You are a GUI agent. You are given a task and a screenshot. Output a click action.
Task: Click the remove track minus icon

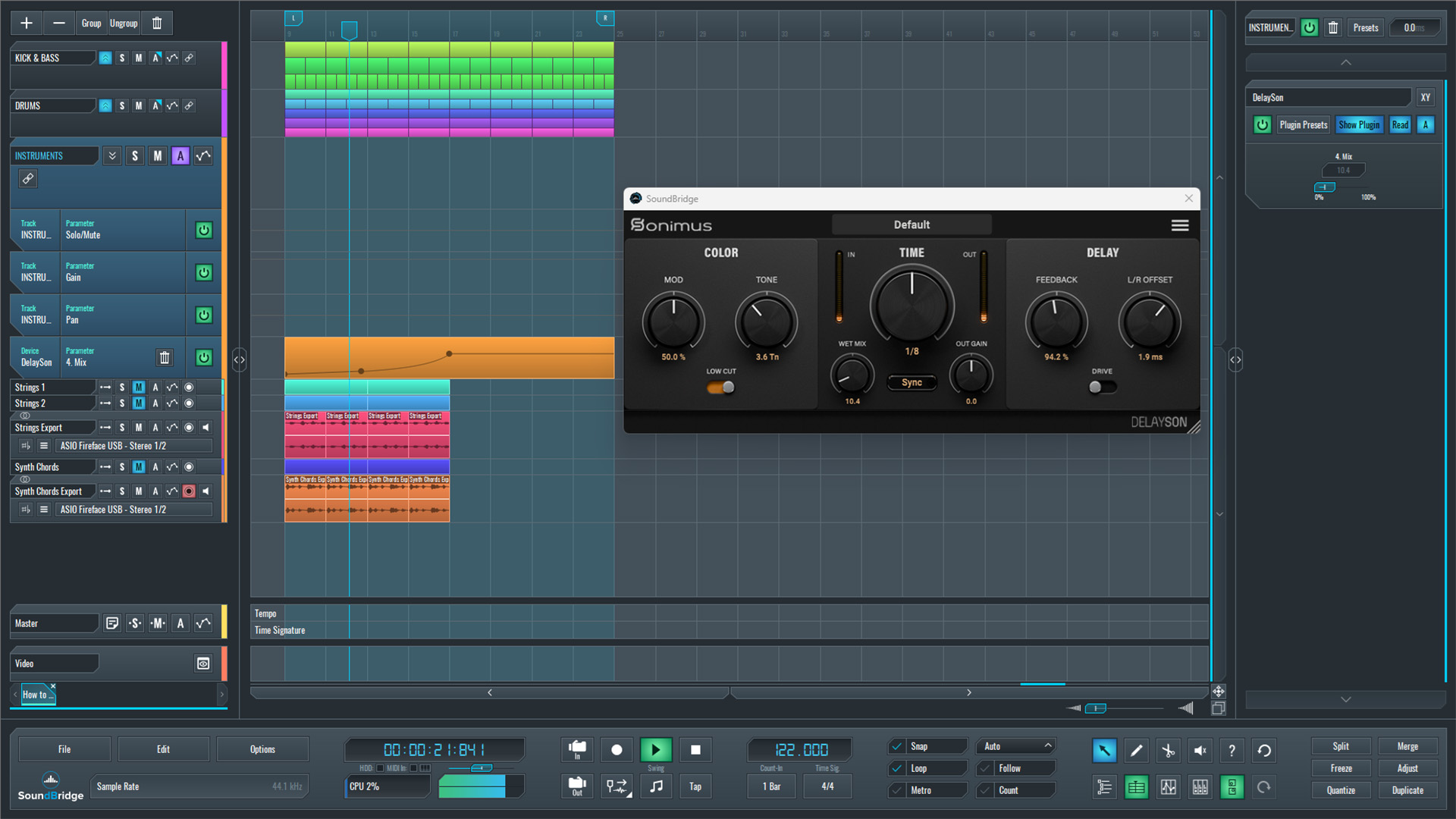[x=59, y=24]
